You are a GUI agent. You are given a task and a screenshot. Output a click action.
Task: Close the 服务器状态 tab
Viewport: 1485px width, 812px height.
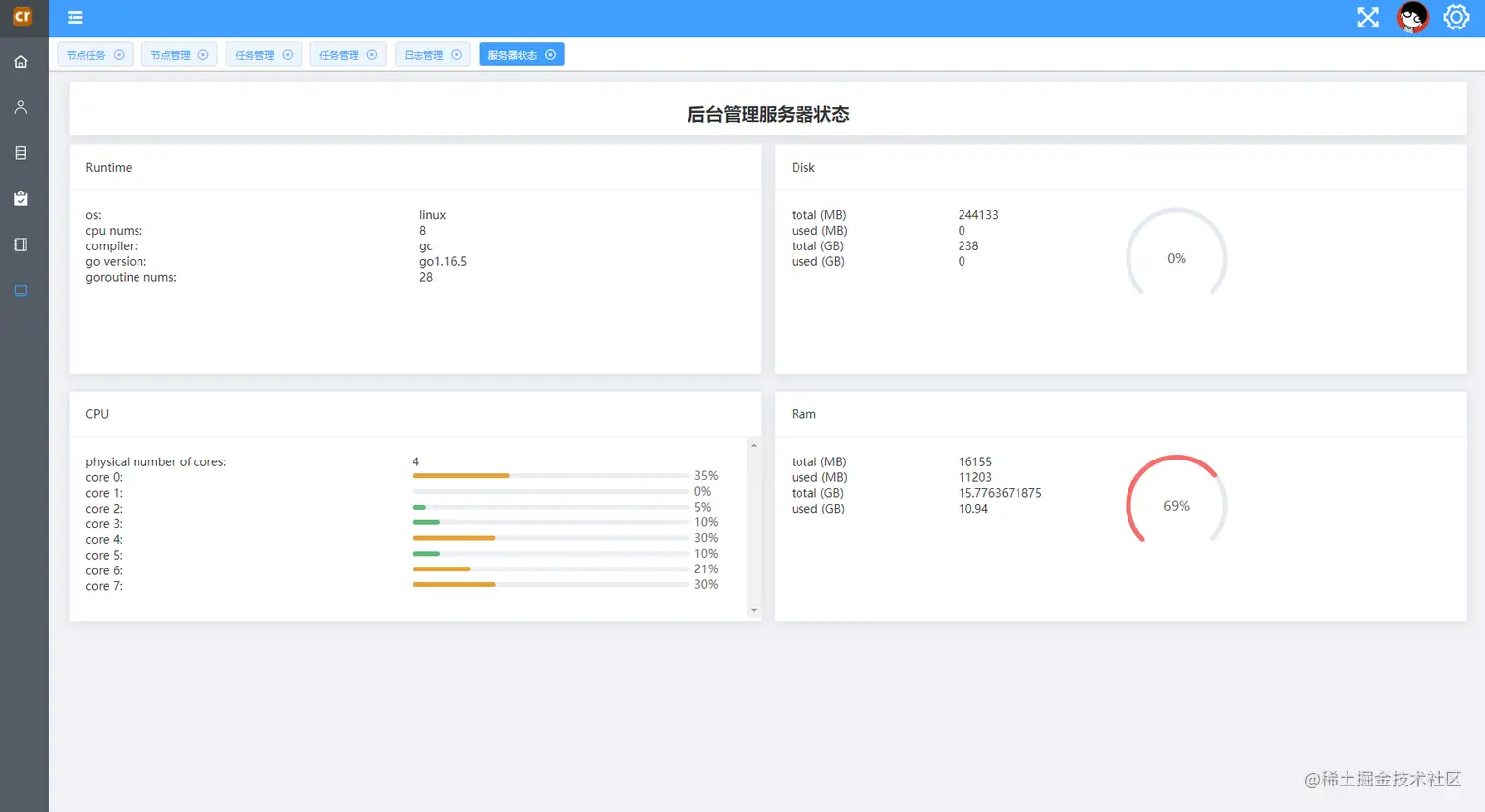[551, 55]
